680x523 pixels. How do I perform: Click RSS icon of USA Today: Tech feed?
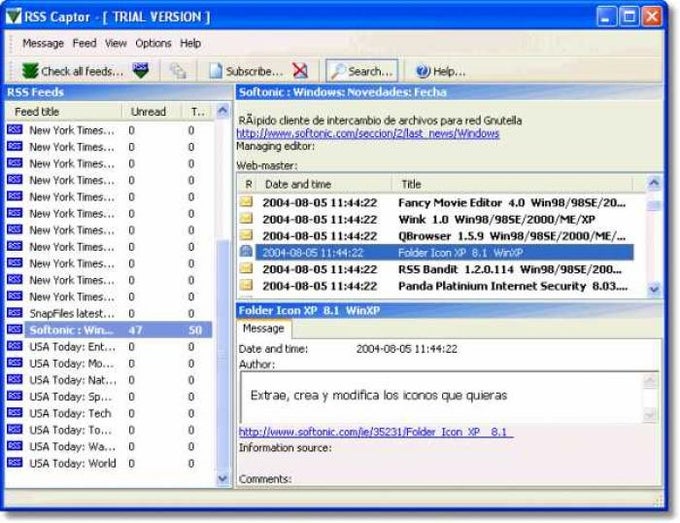pos(15,412)
